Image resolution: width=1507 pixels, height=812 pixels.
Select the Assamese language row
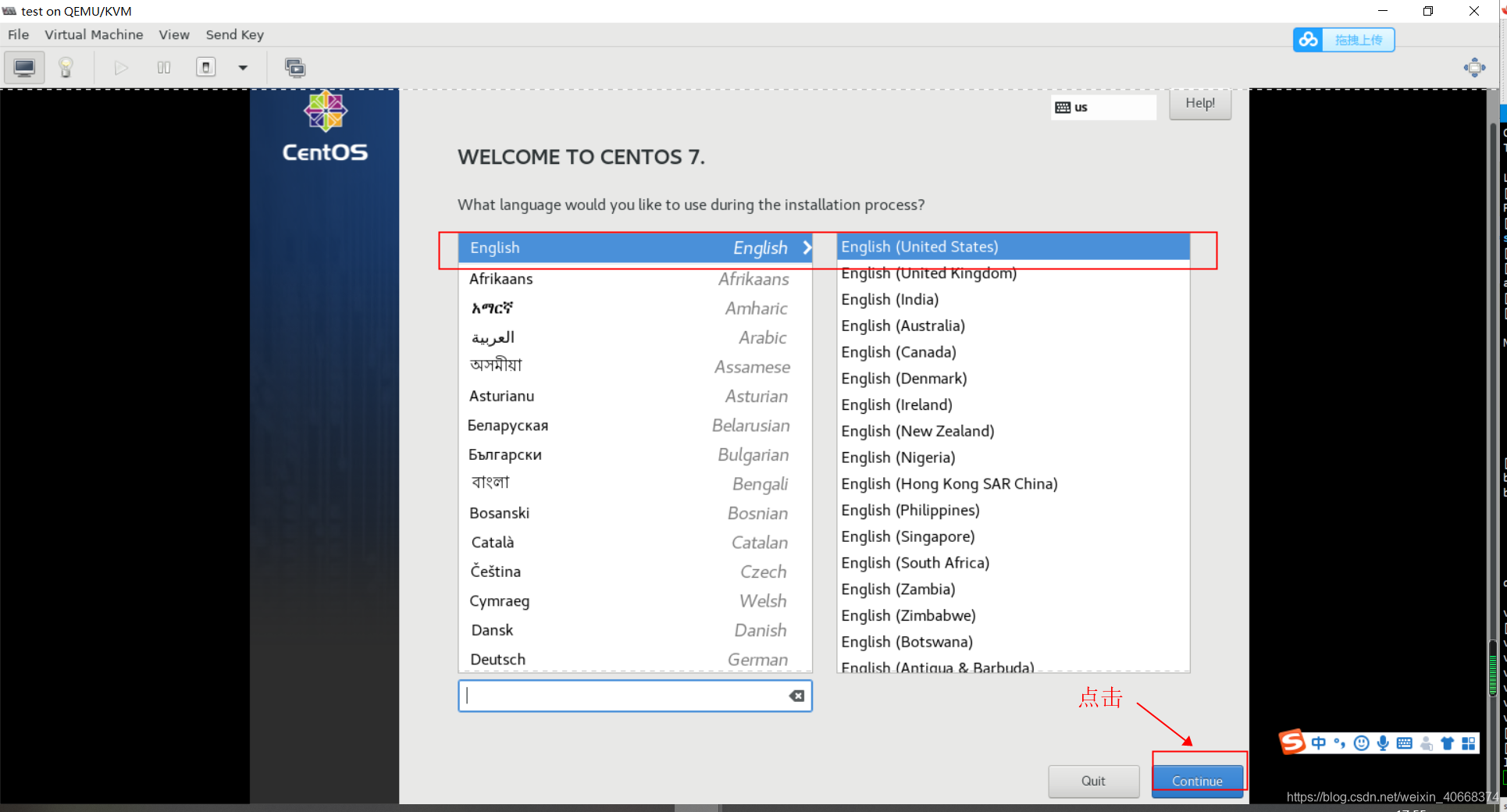pos(635,367)
